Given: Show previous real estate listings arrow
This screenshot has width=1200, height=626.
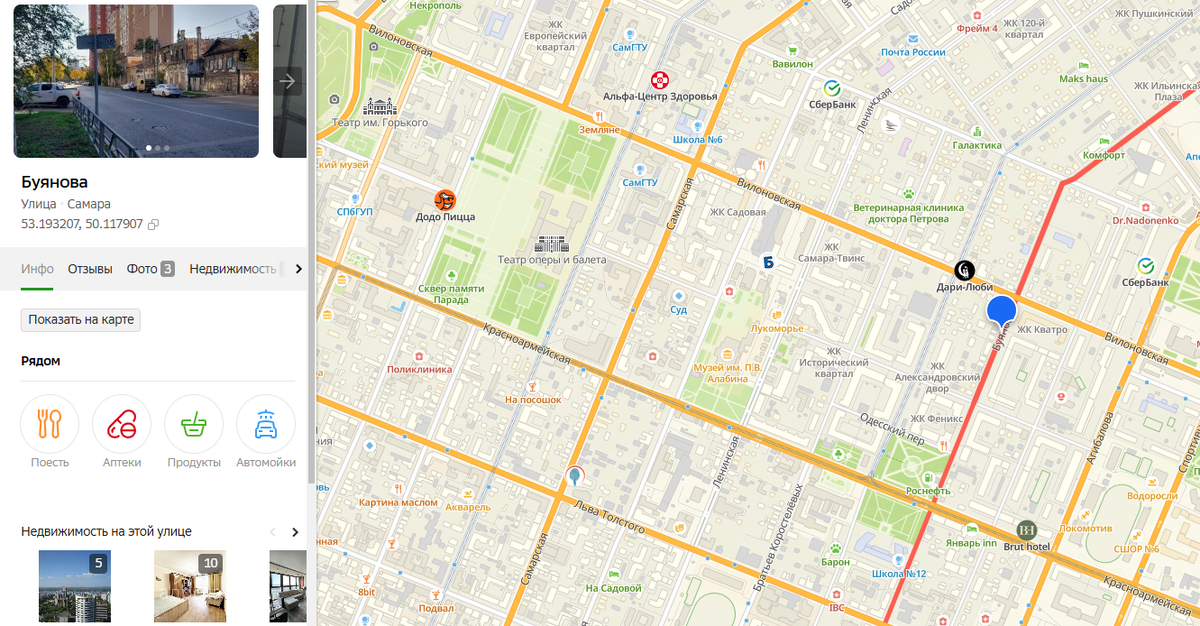Looking at the screenshot, I should click(x=271, y=532).
